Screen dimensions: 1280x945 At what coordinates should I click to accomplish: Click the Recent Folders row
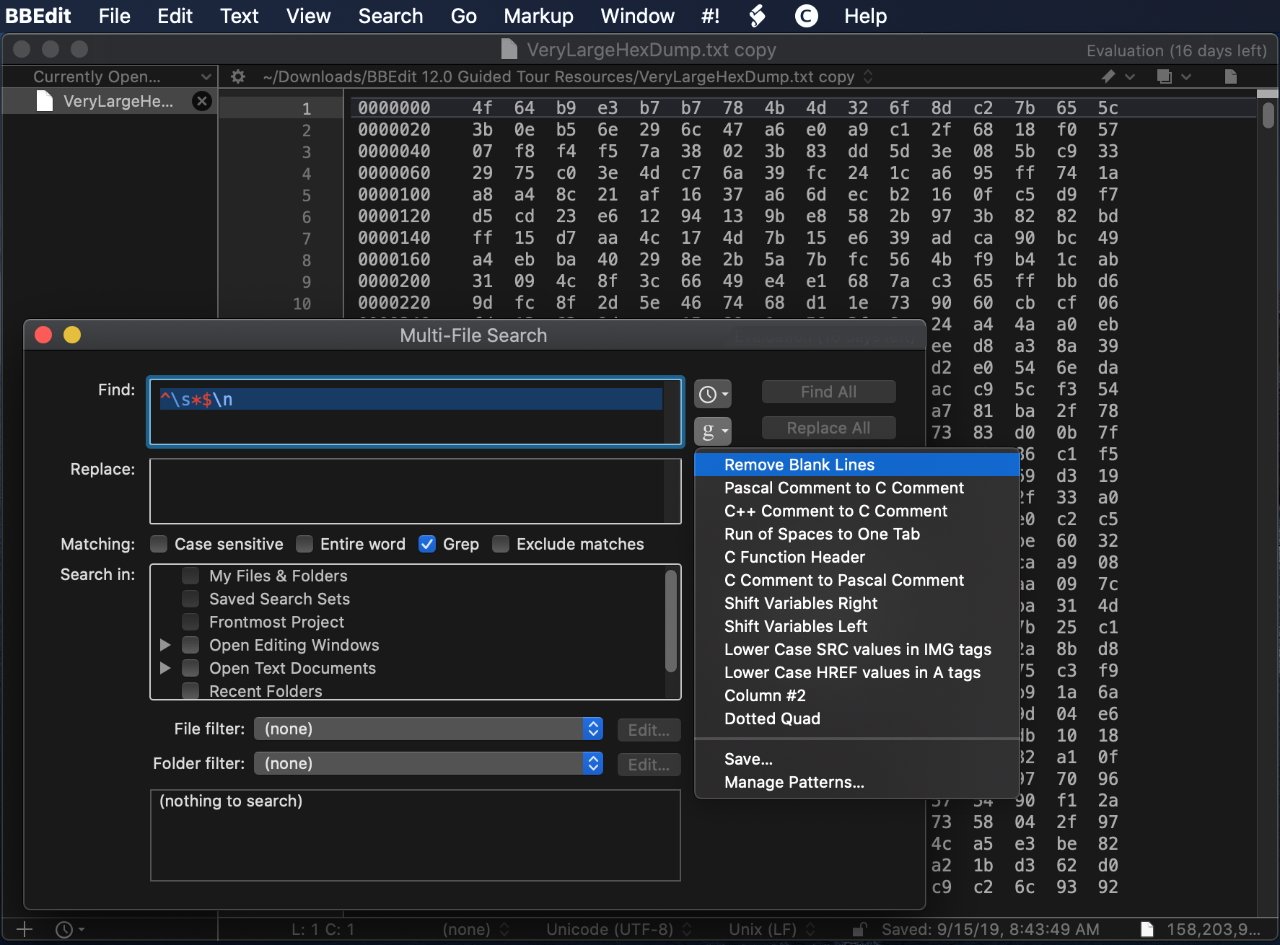click(x=265, y=691)
